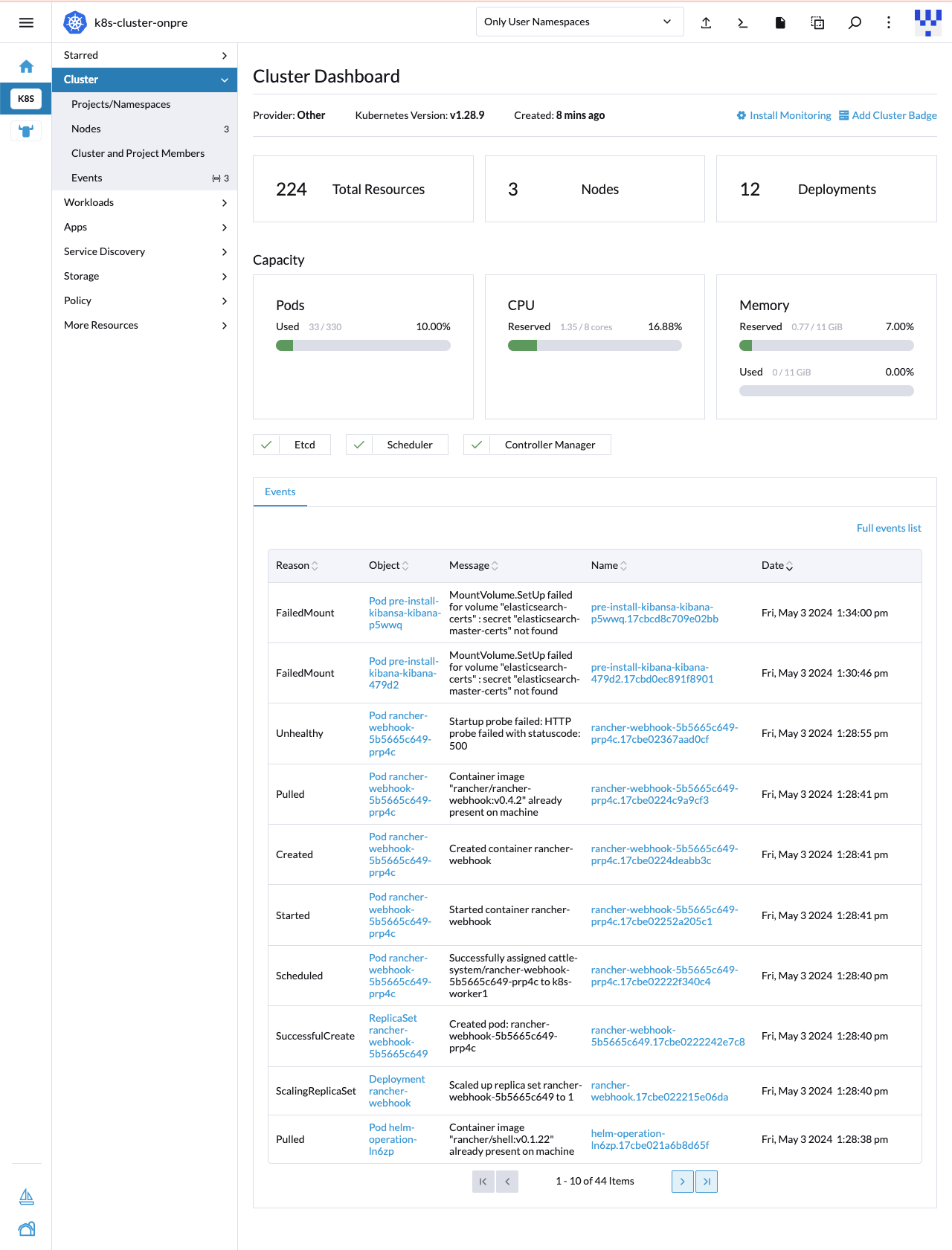Sort events table by Date column
Screen dimensions: 952x1250
pos(777,565)
